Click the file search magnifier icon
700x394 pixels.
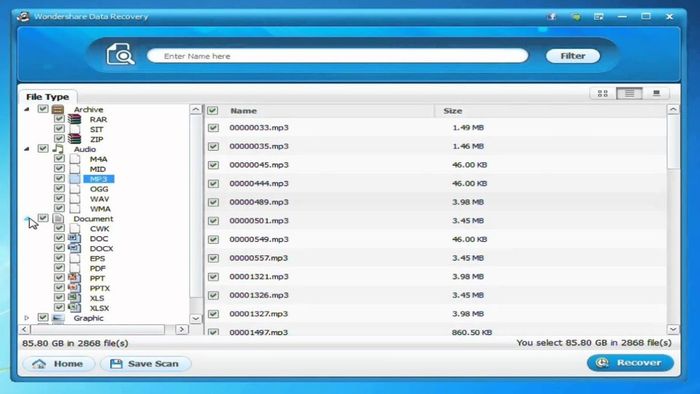(120, 54)
